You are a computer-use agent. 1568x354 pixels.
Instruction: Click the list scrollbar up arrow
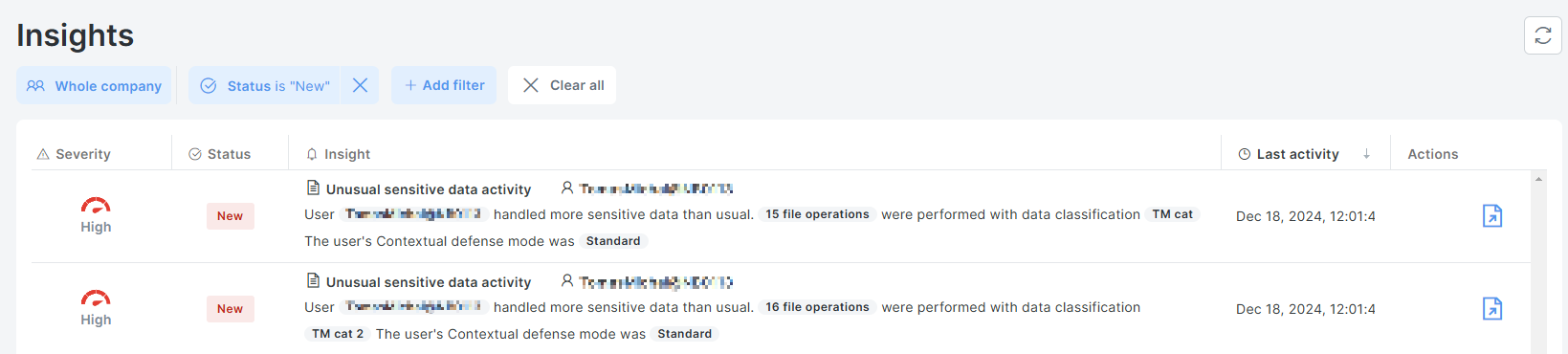coord(1538,179)
